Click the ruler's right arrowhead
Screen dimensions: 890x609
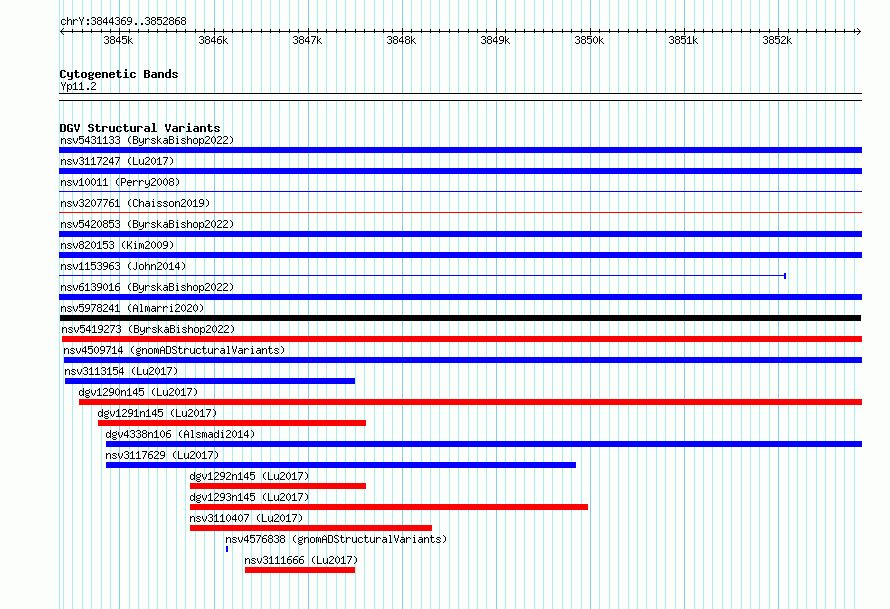click(859, 32)
